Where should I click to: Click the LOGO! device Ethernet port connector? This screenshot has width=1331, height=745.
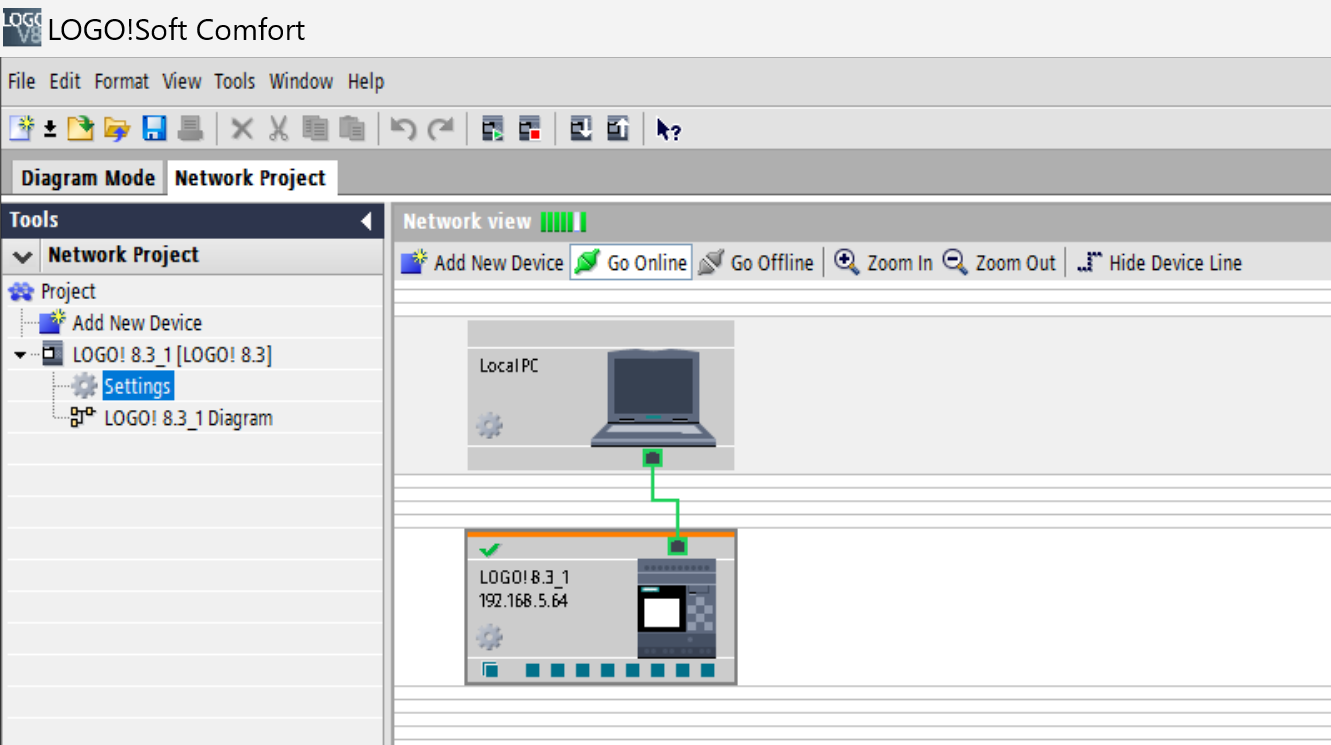[x=678, y=546]
